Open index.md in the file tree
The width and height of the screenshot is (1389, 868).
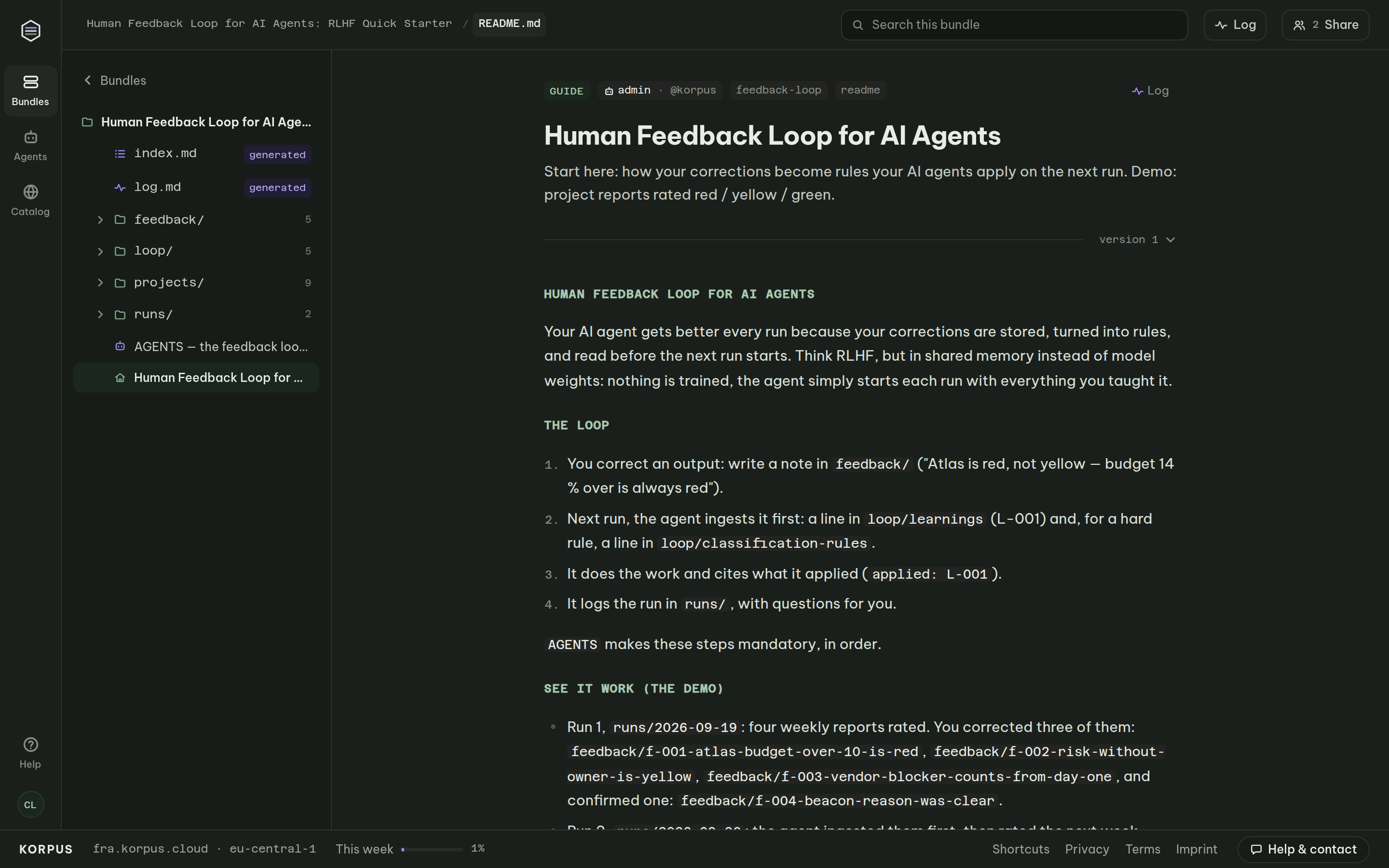pos(196,154)
